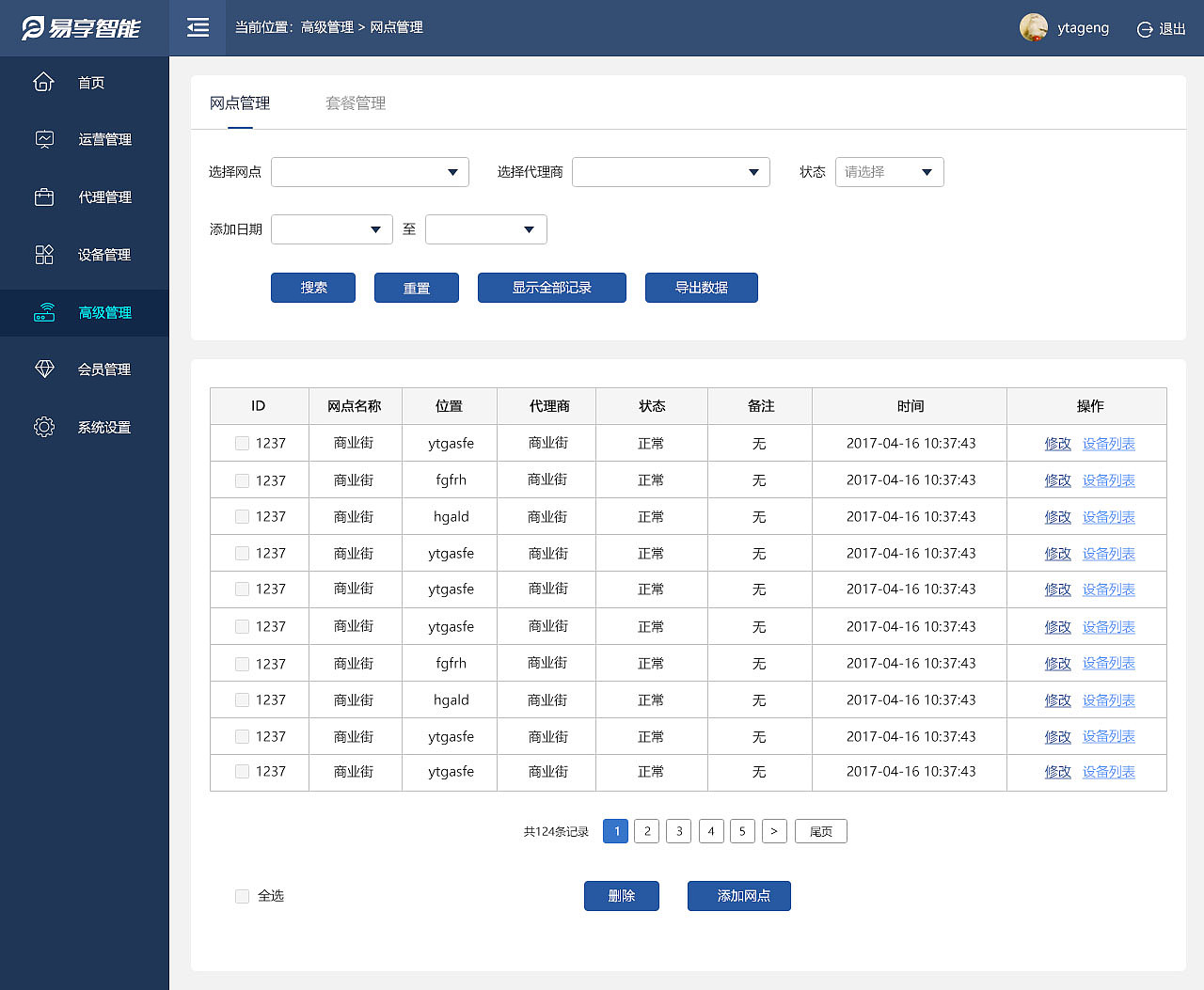Viewport: 1204px width, 990px height.
Task: Click the 重置 button
Action: click(x=417, y=288)
